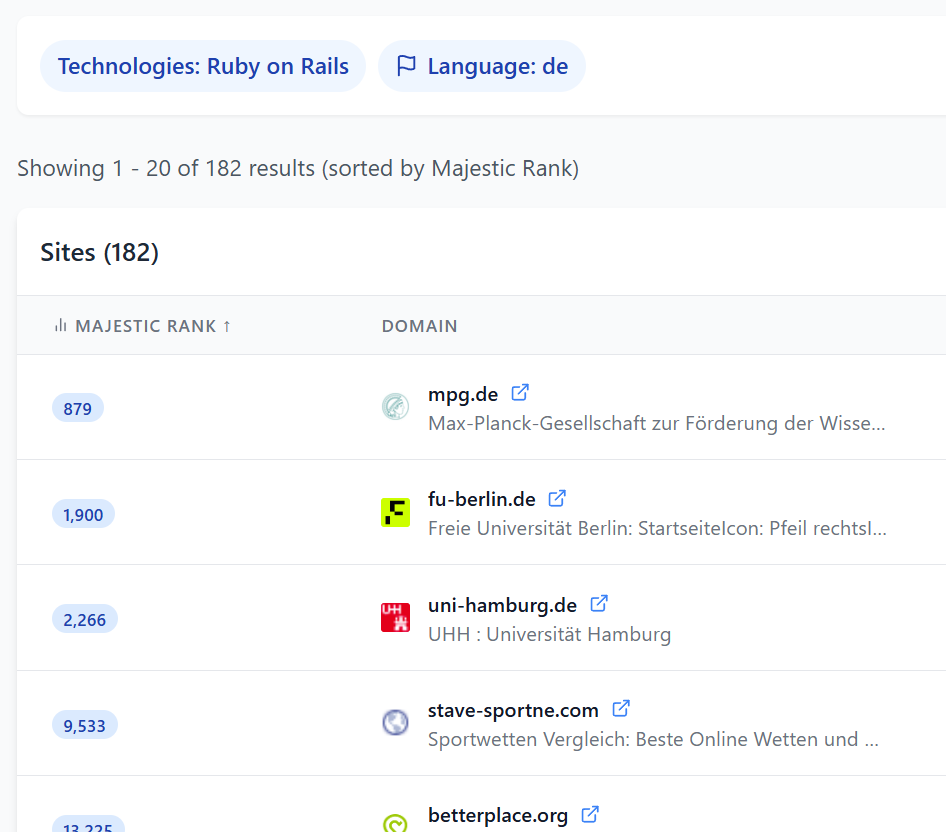The image size is (946, 832).
Task: Select the Technologies: Ruby on Rails filter chip
Action: tap(203, 67)
